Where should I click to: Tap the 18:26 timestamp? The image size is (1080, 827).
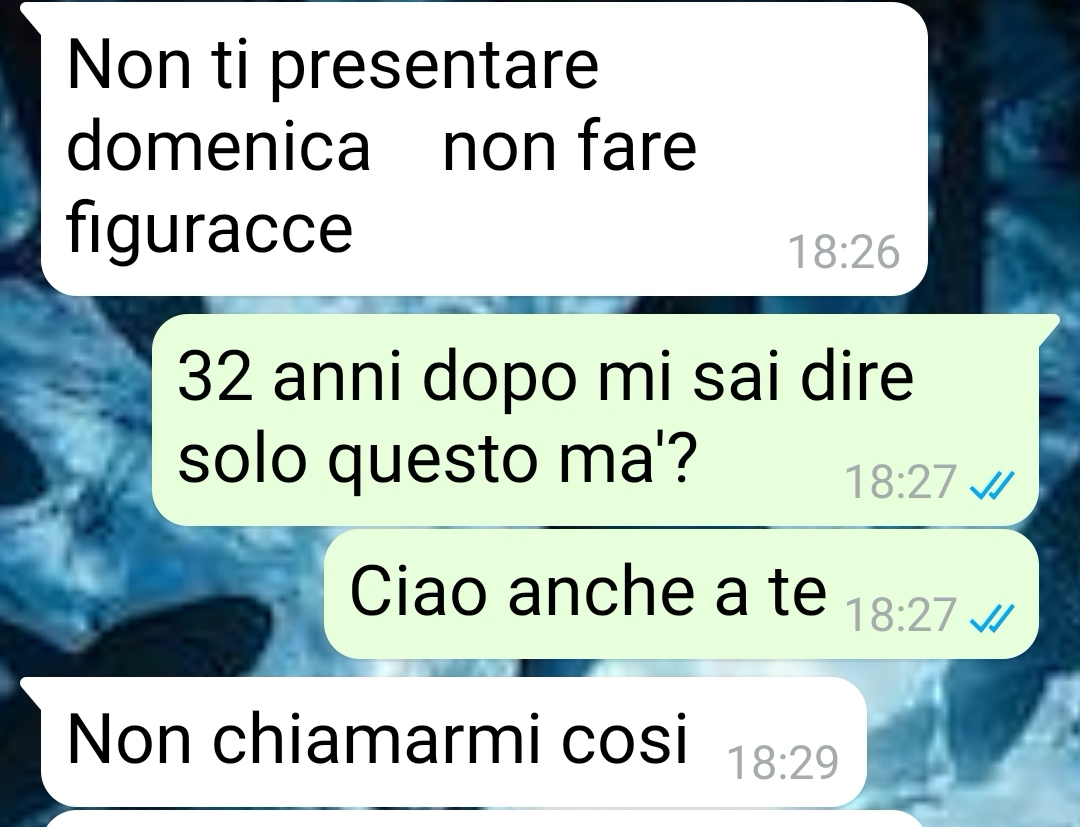844,253
